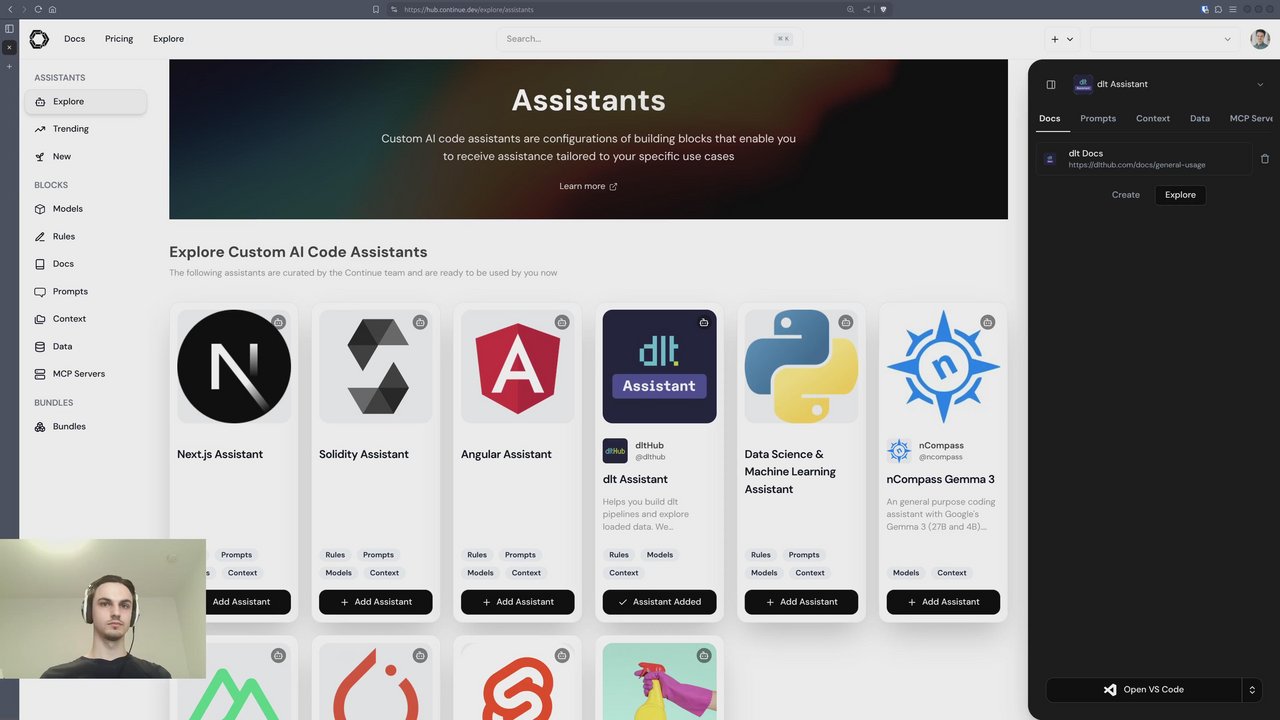The image size is (1280, 720).
Task: Click the Continue hub logo
Action: [39, 39]
